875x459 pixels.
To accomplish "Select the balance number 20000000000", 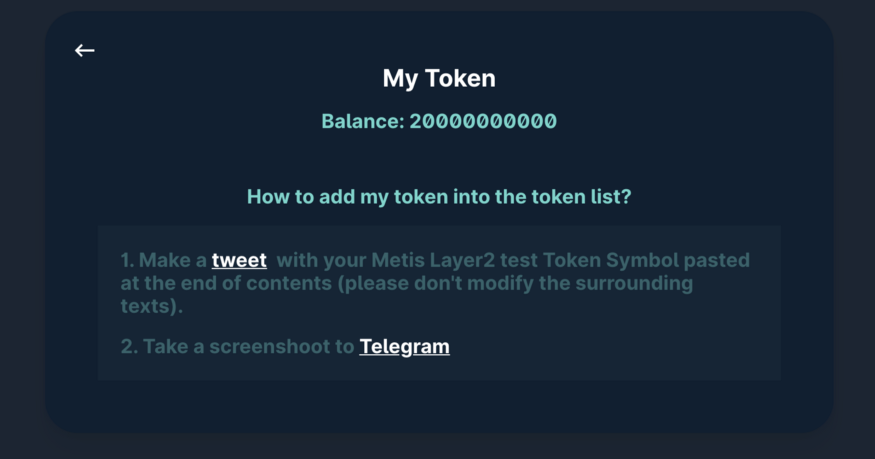I will [x=483, y=121].
